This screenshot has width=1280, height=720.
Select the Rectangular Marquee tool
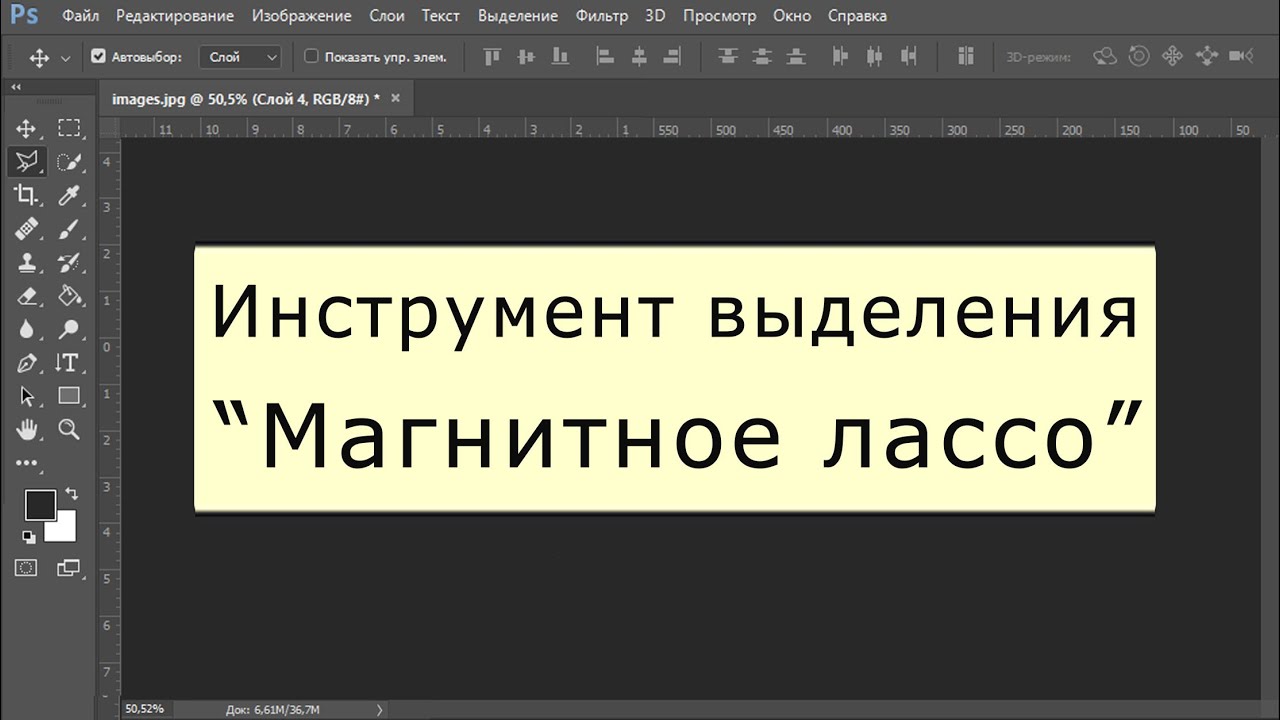pyautogui.click(x=69, y=128)
